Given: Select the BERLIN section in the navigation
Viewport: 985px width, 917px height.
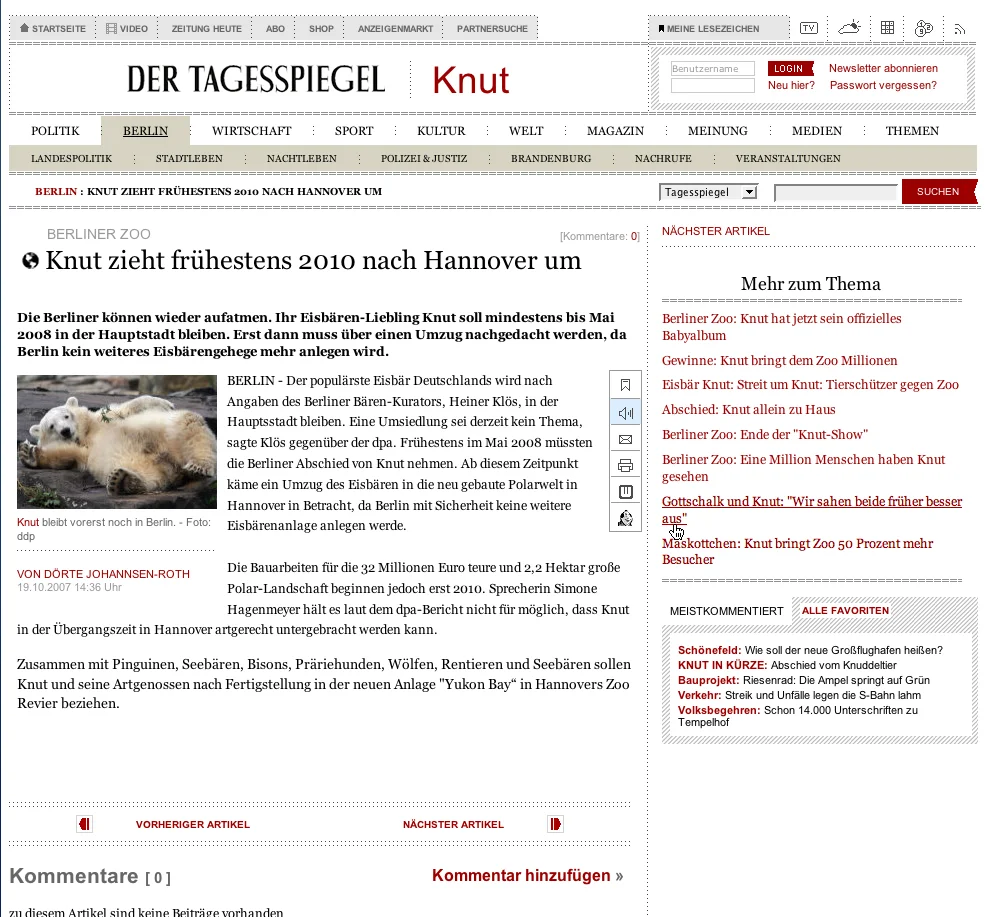Looking at the screenshot, I should (x=145, y=130).
